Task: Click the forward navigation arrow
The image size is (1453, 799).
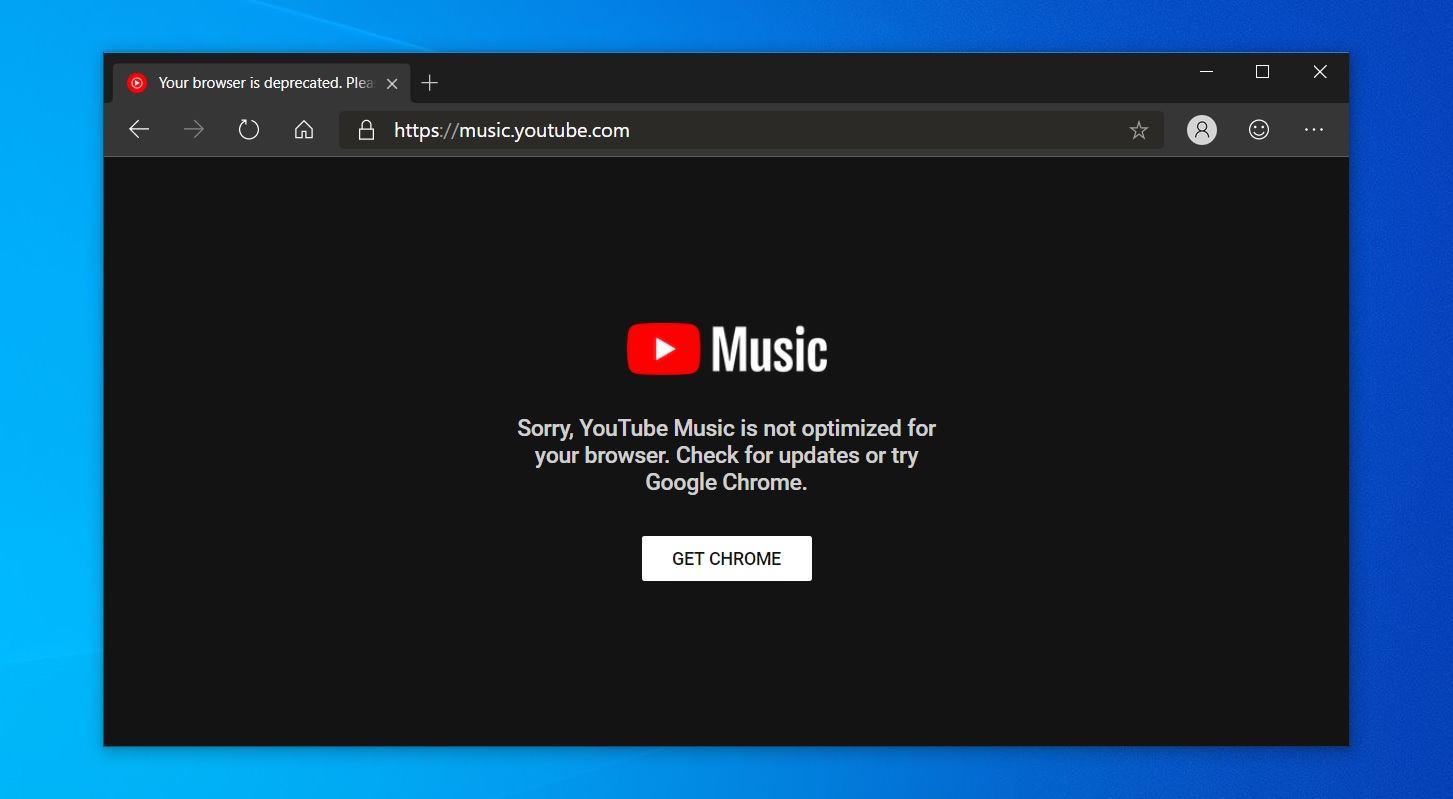Action: tap(194, 130)
